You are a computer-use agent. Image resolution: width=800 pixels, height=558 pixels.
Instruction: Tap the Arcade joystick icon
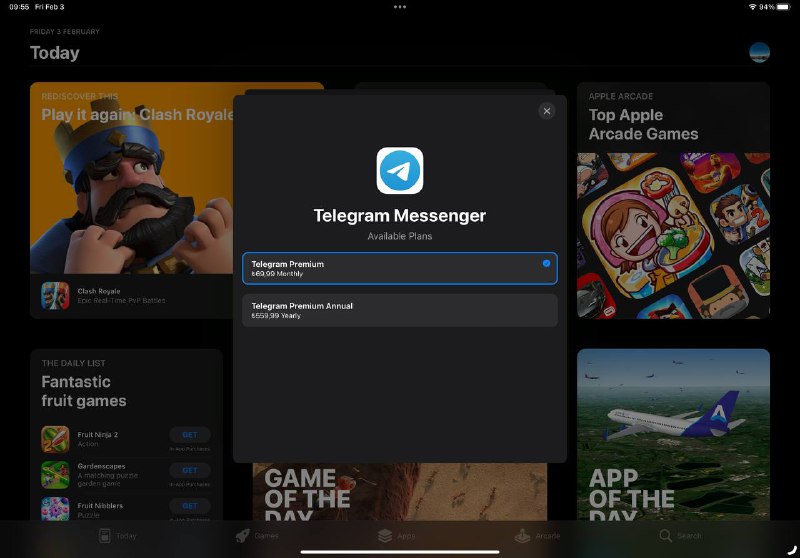coord(522,536)
